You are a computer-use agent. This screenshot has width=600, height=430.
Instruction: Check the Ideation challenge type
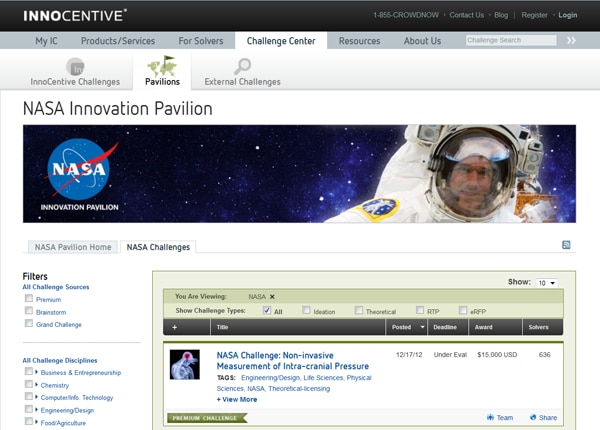307,311
